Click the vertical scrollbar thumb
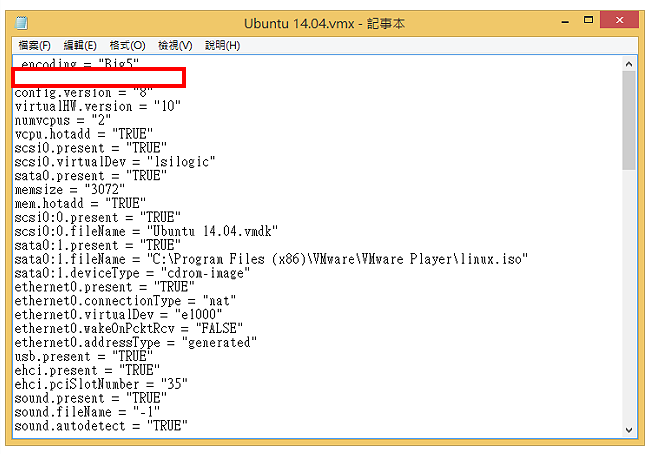This screenshot has width=649, height=454. 629,120
